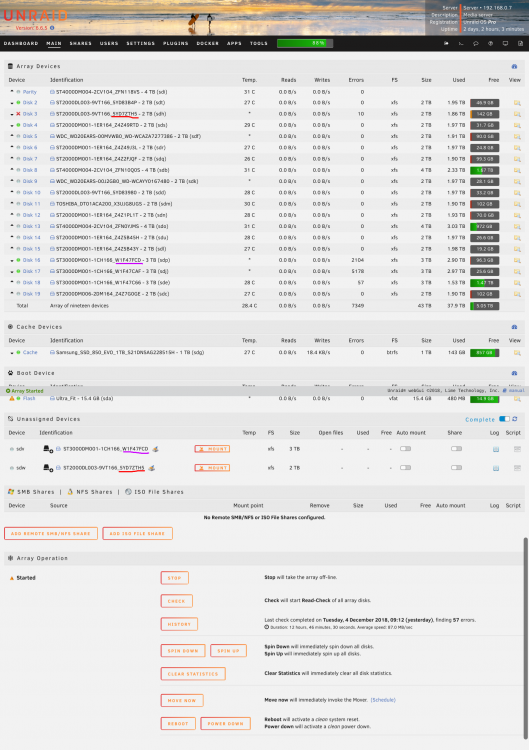Open the Users menu item
Screen dimensions: 529x750
[x=109, y=44]
